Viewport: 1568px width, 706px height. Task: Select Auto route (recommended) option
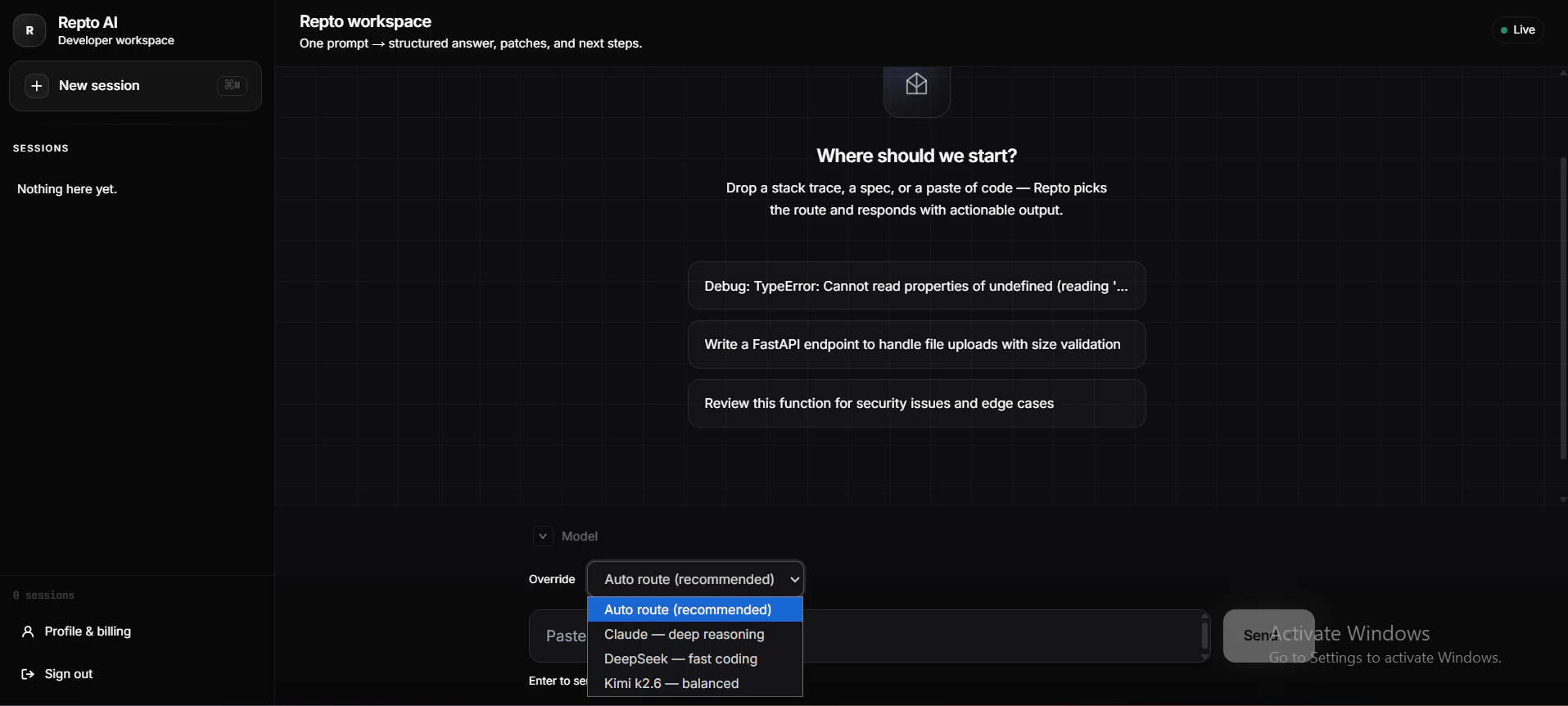tap(695, 609)
